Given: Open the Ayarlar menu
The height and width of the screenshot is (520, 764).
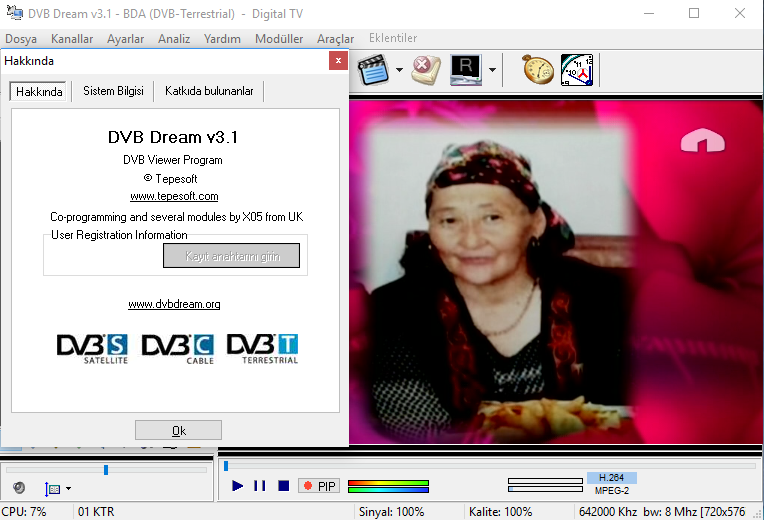Looking at the screenshot, I should coord(125,39).
